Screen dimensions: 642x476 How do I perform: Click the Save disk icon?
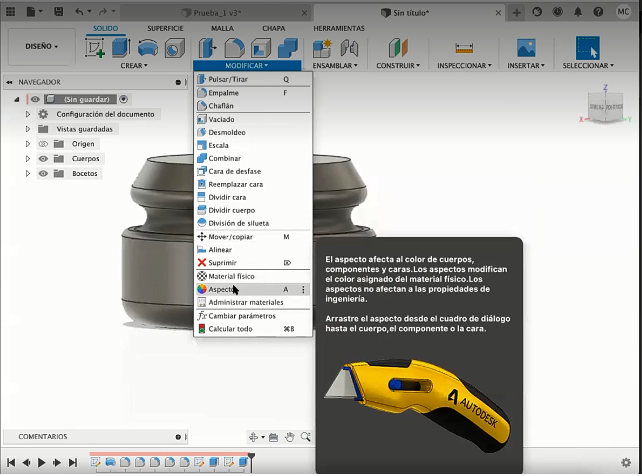click(x=59, y=12)
